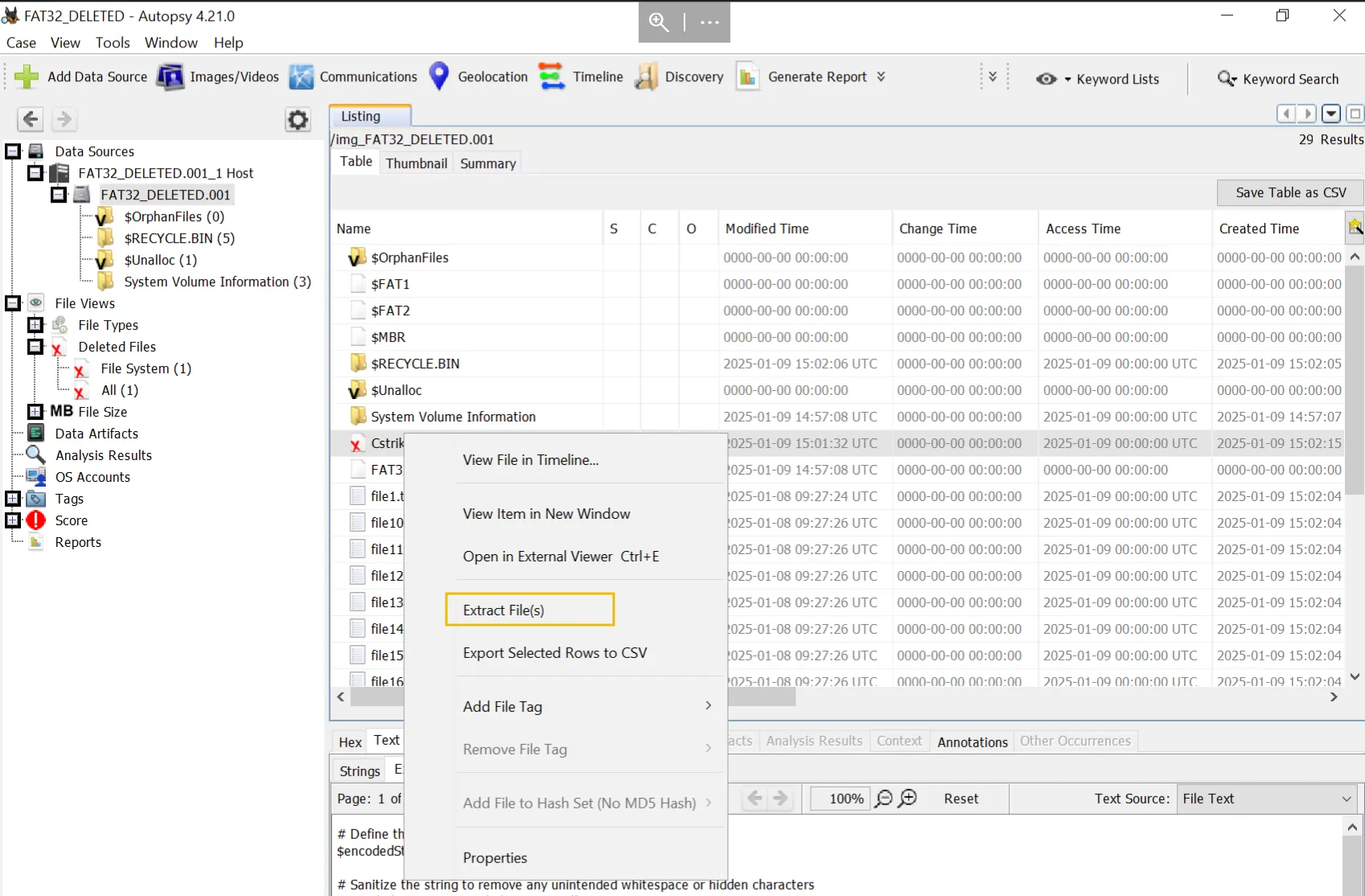Viewport: 1365px width, 896px height.
Task: Maximize the listing pane window icon
Action: pos(1355,113)
